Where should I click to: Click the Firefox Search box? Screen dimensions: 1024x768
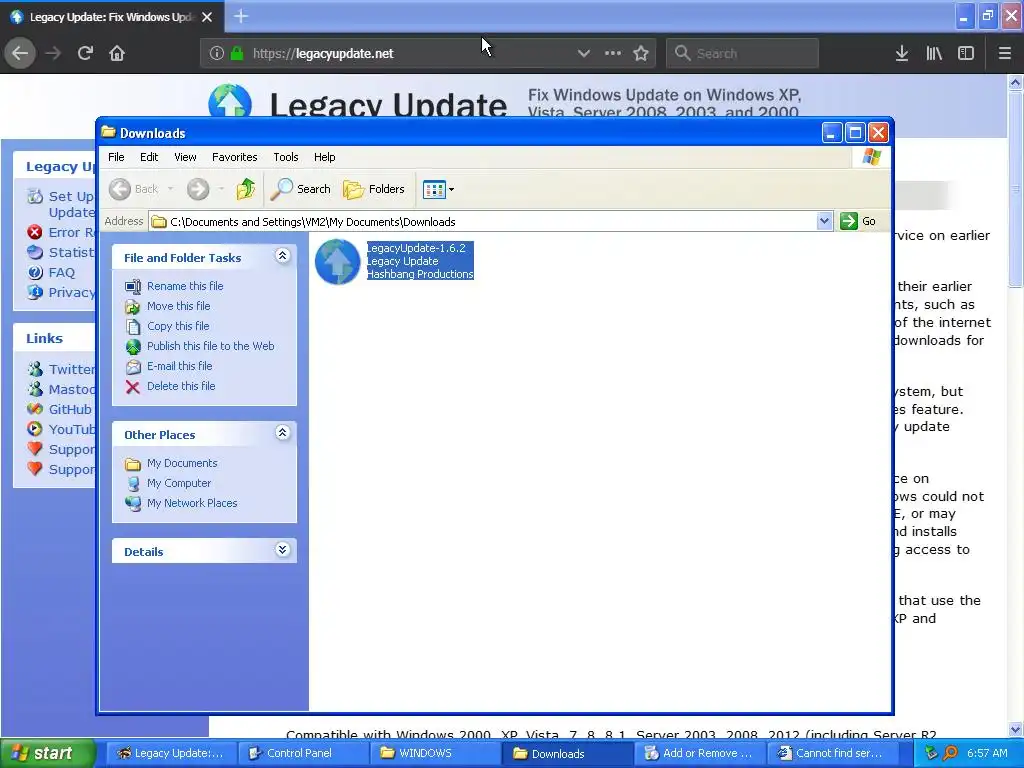[743, 54]
